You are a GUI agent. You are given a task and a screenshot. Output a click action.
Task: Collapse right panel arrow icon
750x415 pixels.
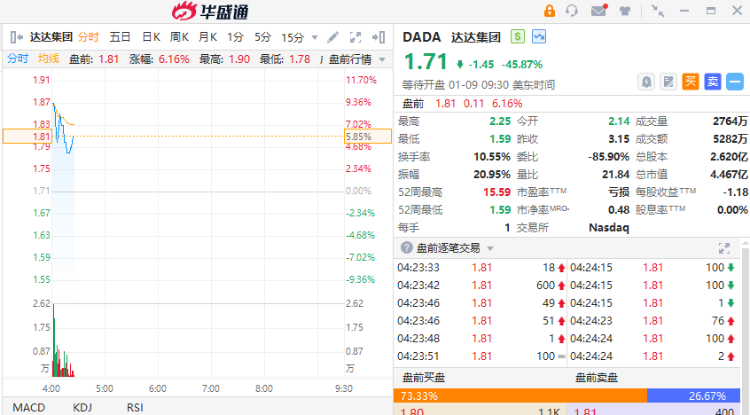(379, 37)
